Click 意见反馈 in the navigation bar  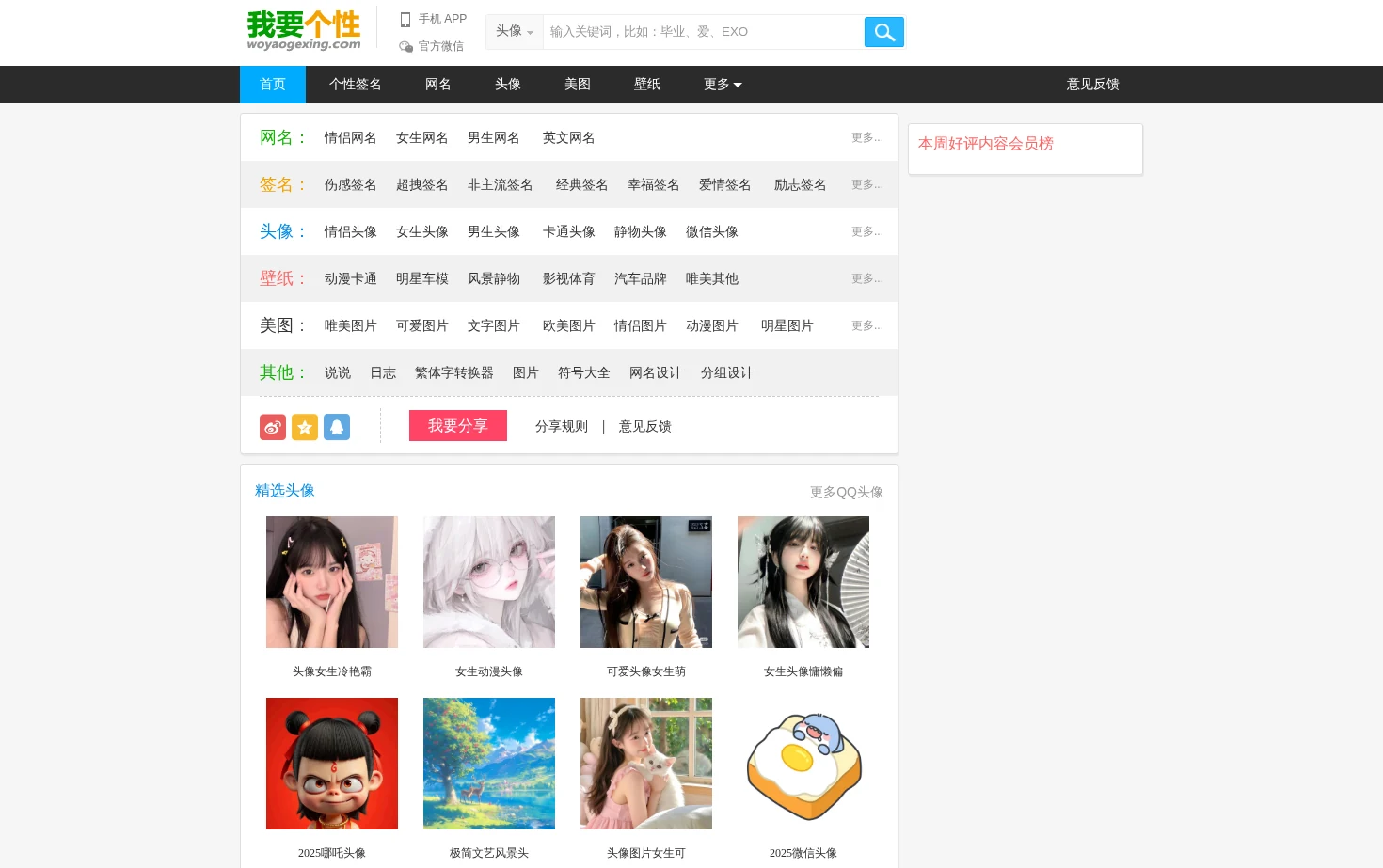click(1092, 85)
